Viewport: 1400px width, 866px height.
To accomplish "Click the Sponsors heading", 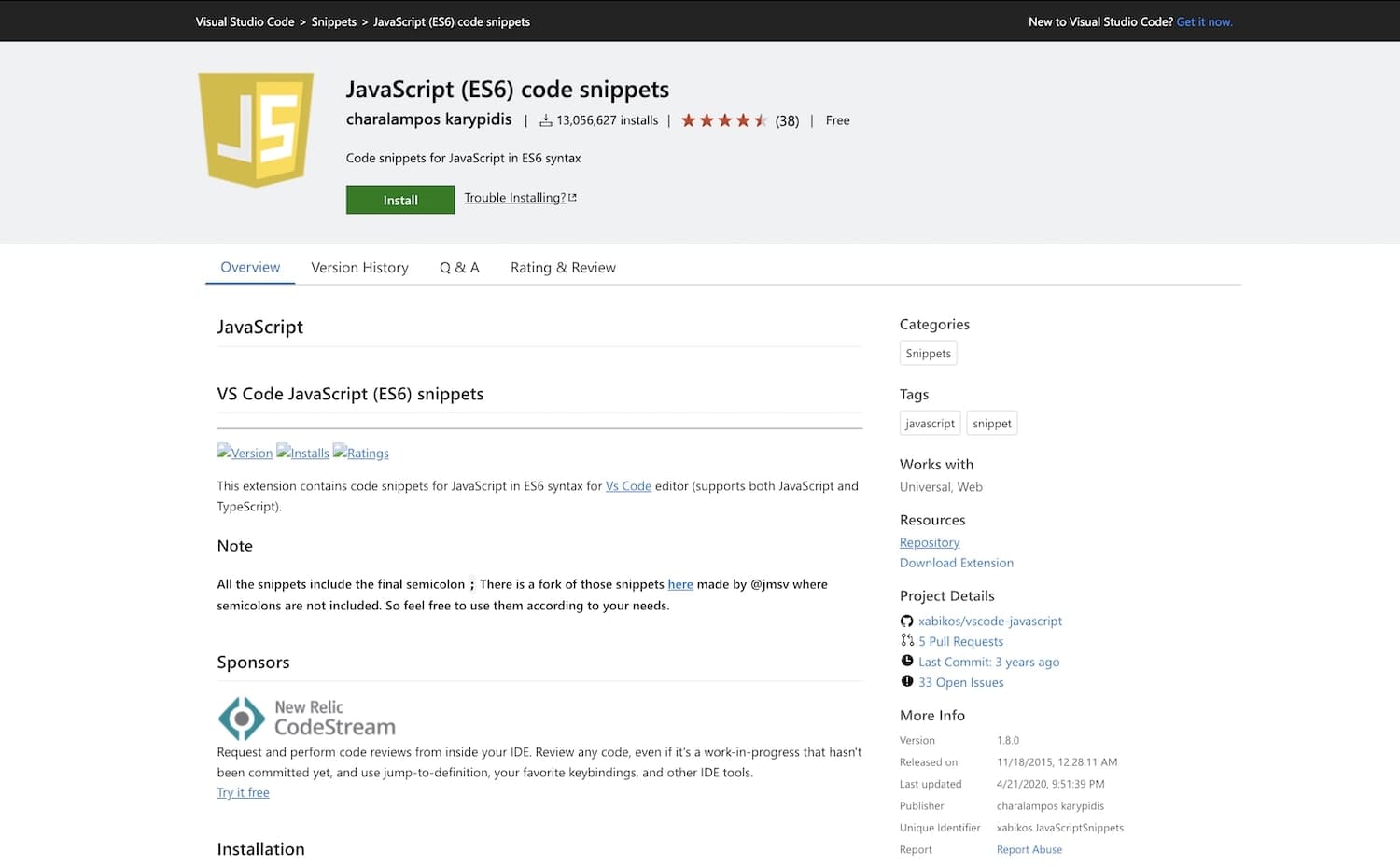I will click(253, 662).
